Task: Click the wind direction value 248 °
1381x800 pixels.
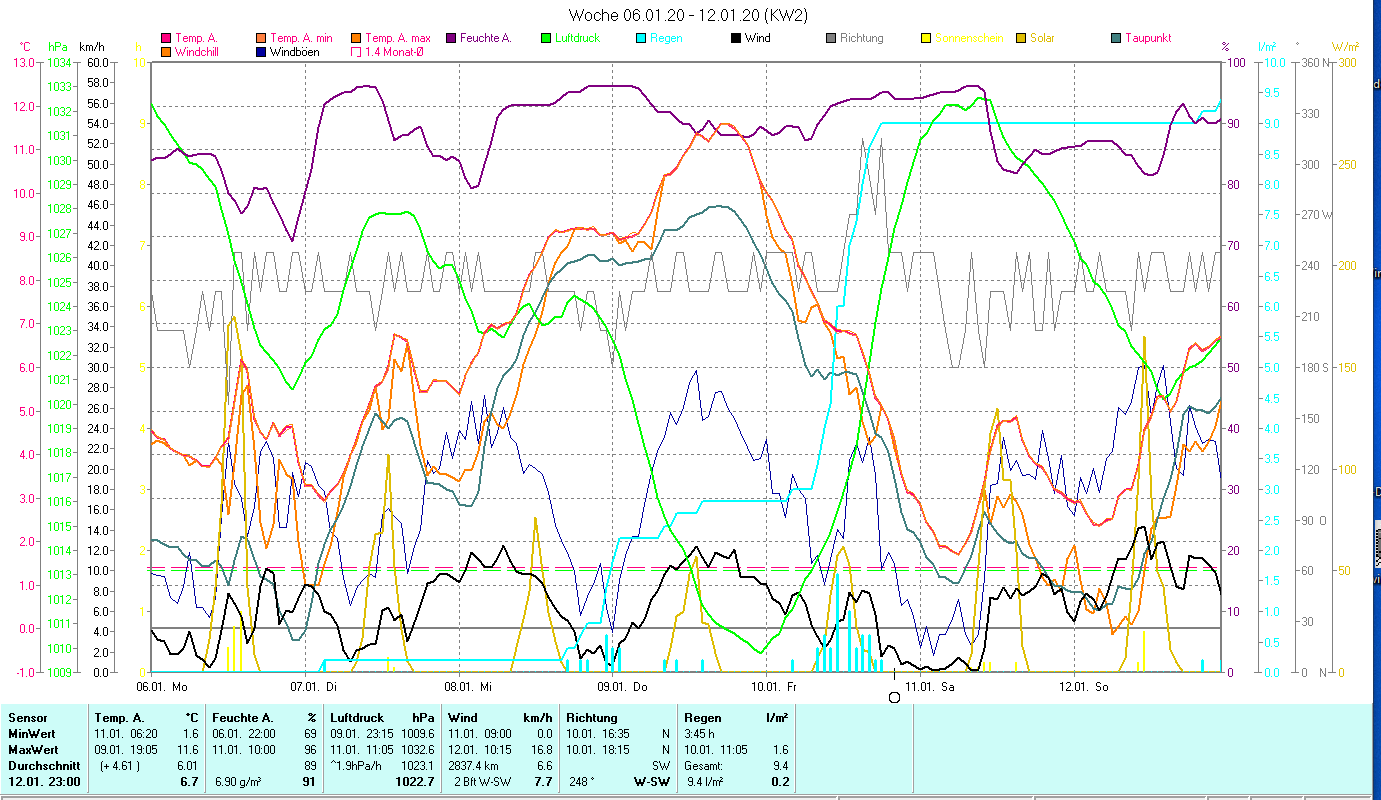Action: pos(583,781)
